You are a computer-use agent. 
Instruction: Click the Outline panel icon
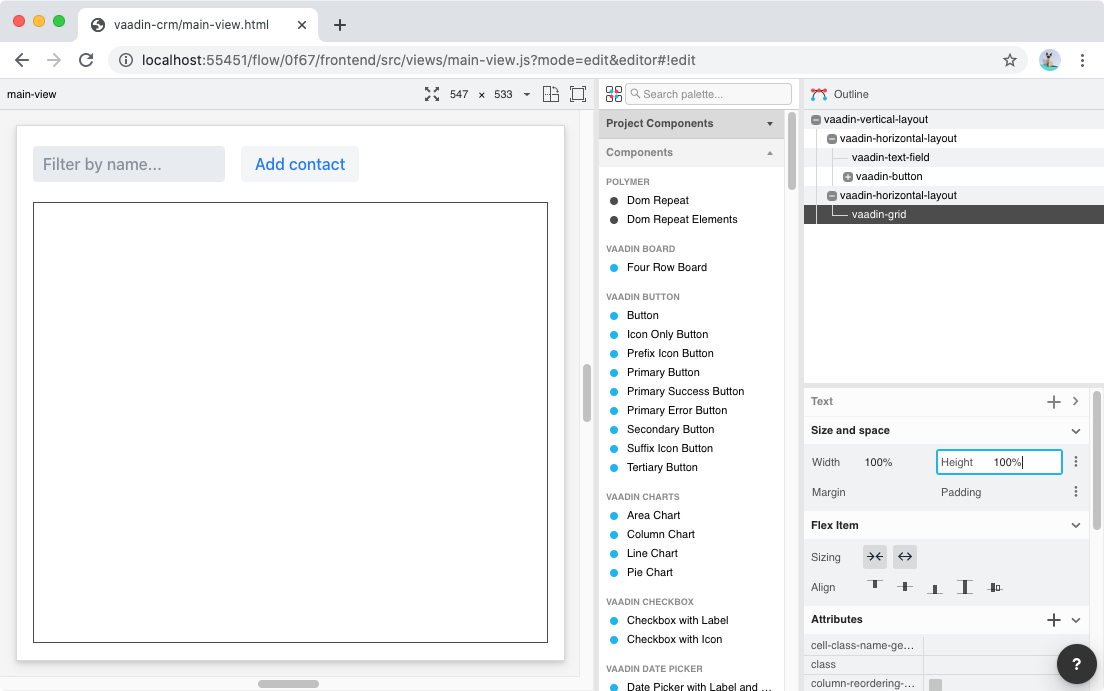click(819, 94)
